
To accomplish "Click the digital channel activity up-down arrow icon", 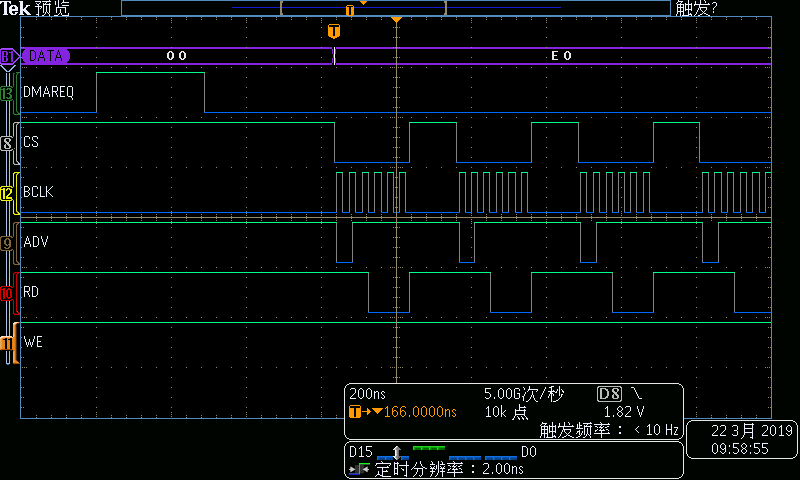I will [x=396, y=452].
